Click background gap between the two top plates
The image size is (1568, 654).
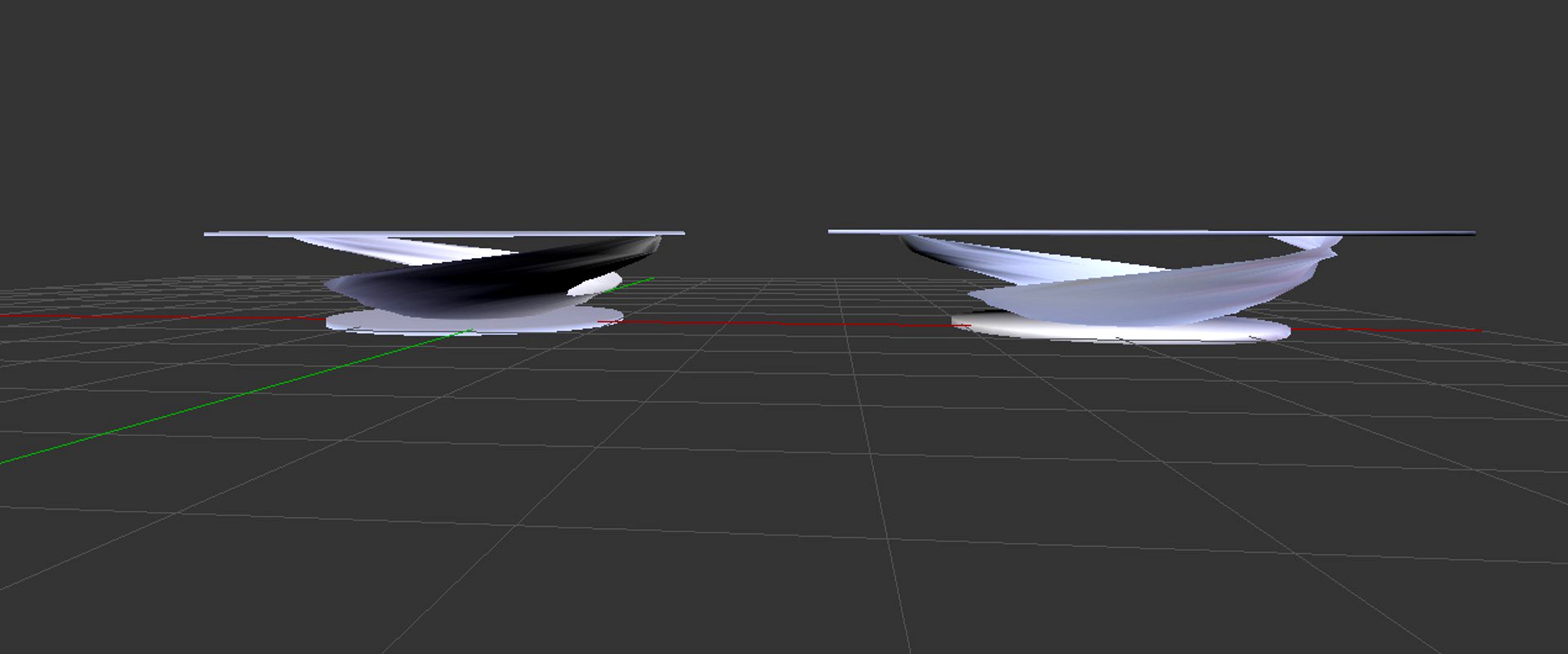coord(755,233)
